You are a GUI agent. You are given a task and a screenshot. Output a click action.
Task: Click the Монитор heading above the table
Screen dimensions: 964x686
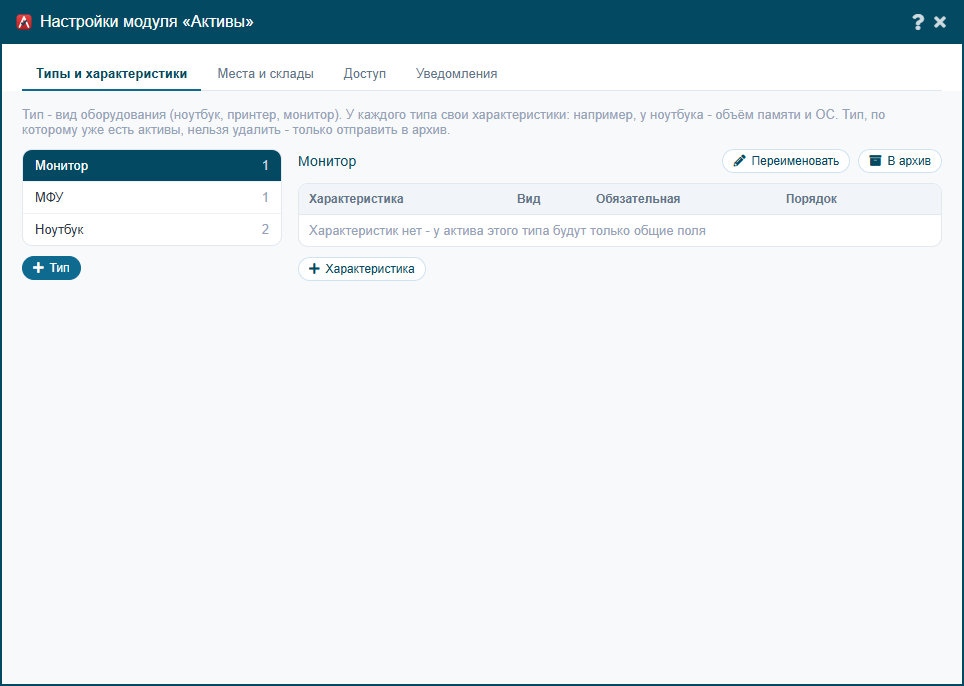point(327,161)
